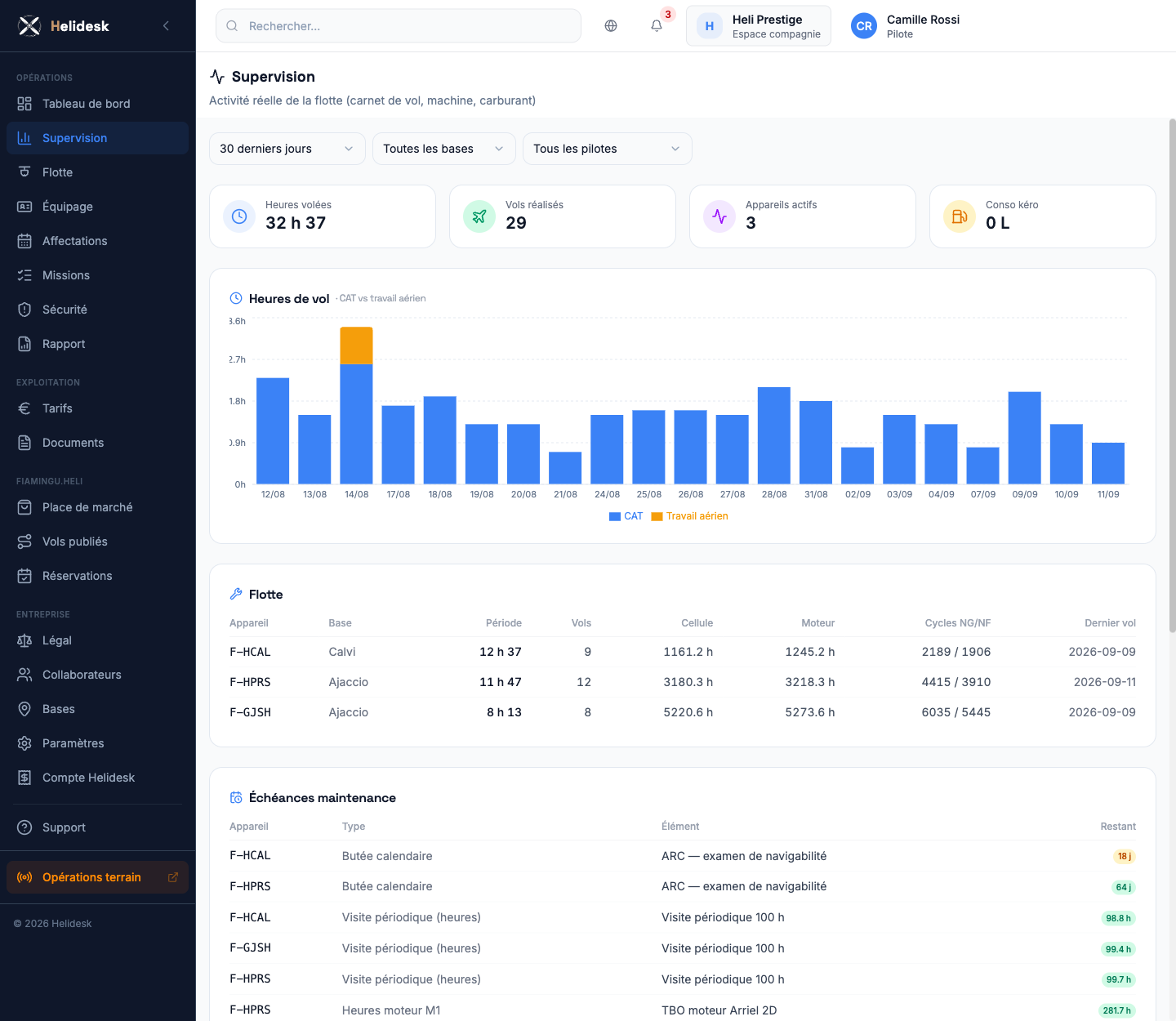The width and height of the screenshot is (1176, 1021).
Task: Click the external link icon on Opérations terrain
Action: point(173,877)
